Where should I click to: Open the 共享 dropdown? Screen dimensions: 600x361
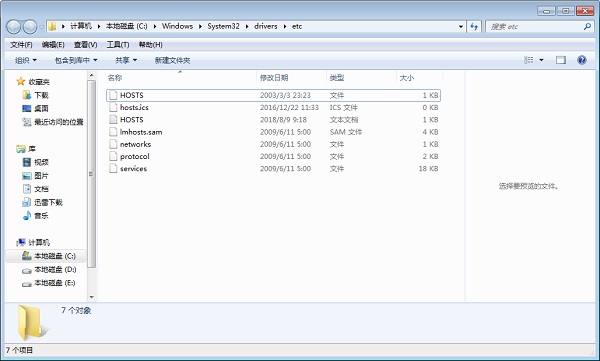click(126, 60)
